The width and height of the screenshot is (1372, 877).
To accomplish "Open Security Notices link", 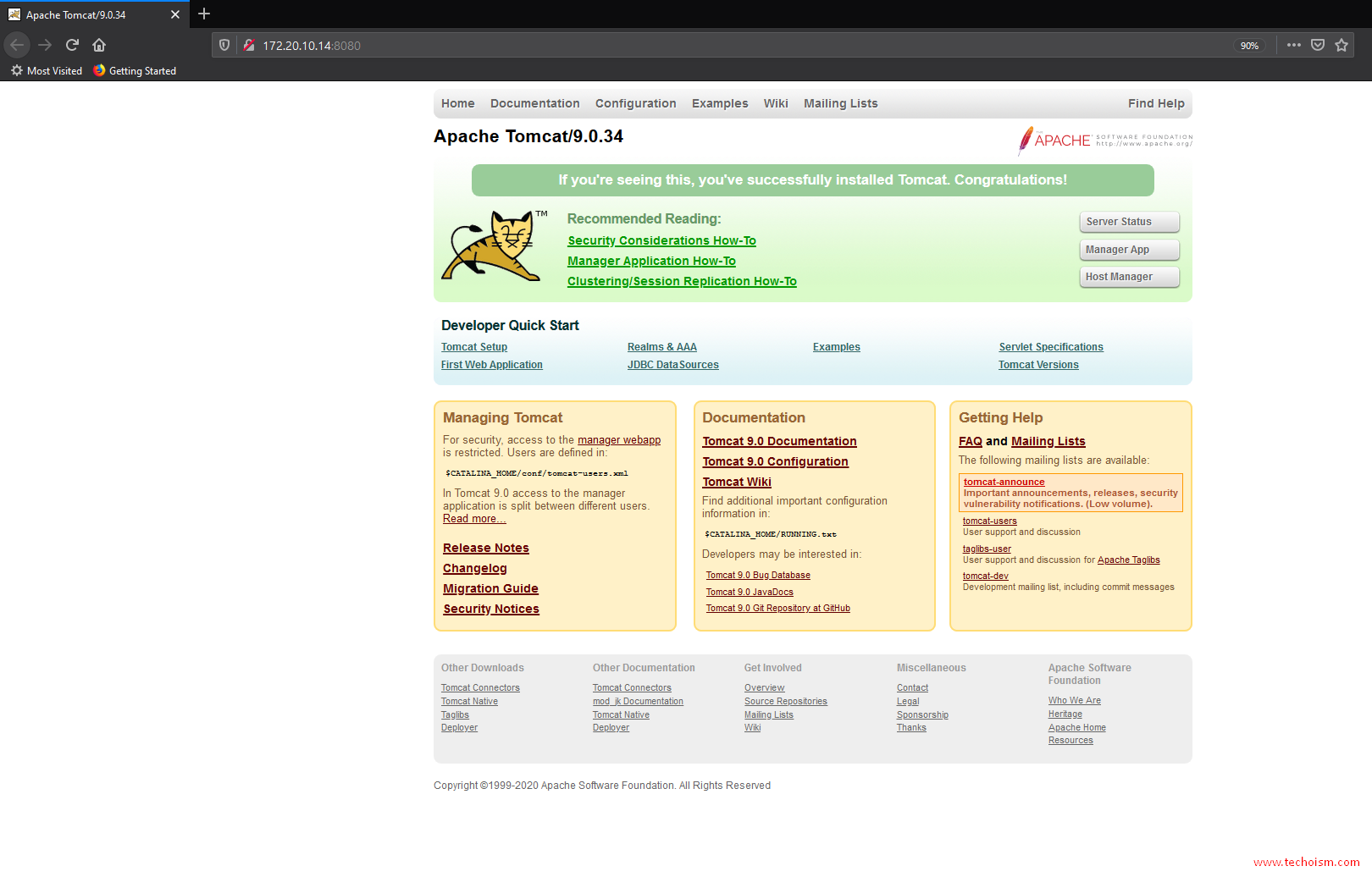I will pyautogui.click(x=491, y=609).
